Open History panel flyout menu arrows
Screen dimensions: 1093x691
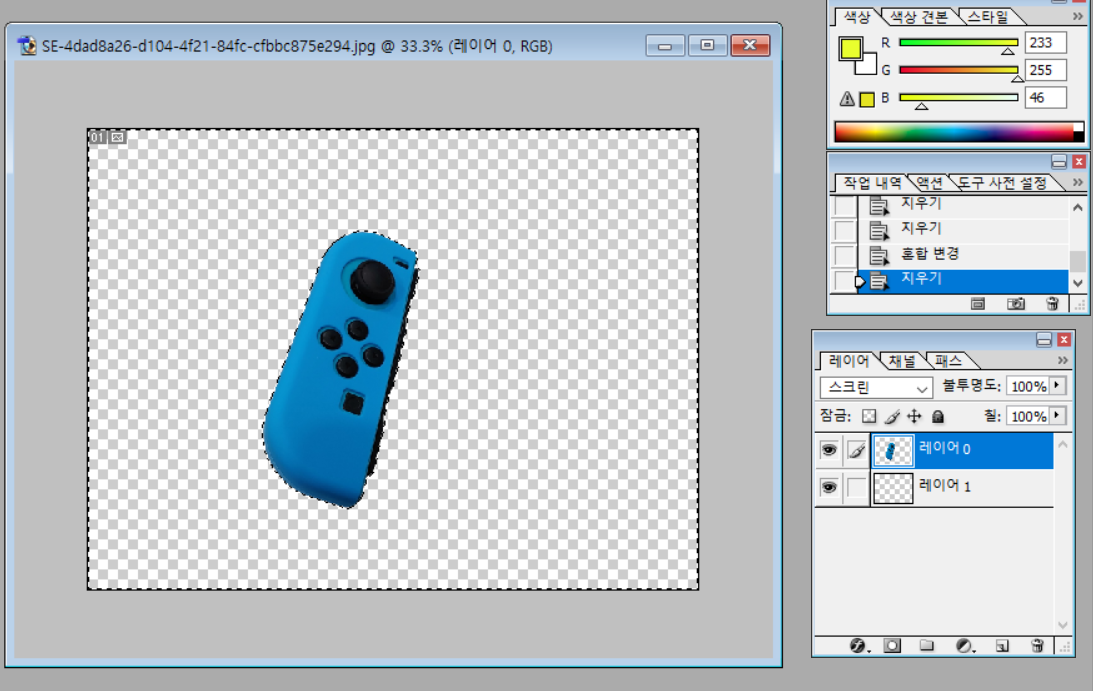[x=1078, y=182]
